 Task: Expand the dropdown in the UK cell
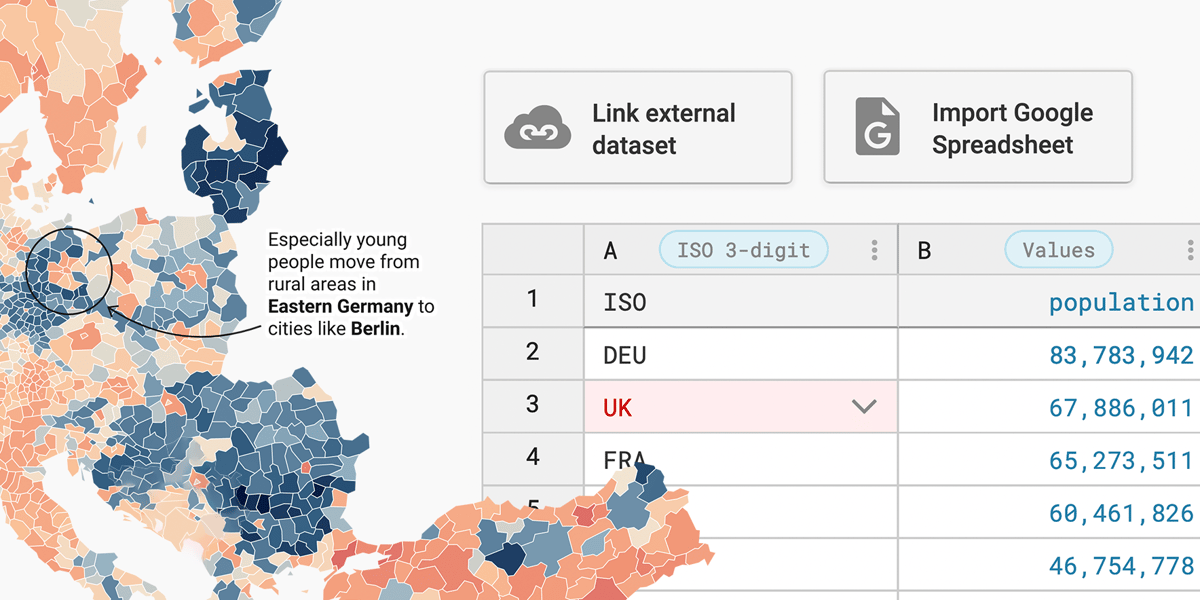862,407
